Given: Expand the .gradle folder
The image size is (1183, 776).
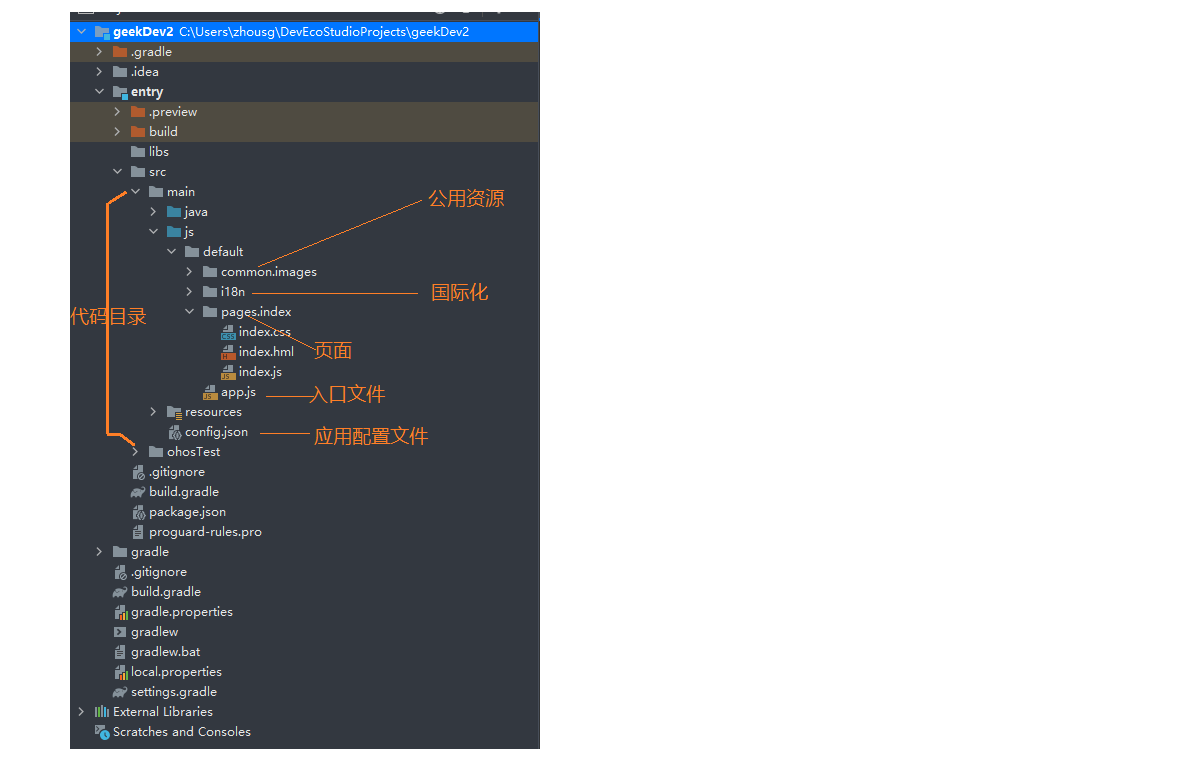Looking at the screenshot, I should click(x=99, y=52).
